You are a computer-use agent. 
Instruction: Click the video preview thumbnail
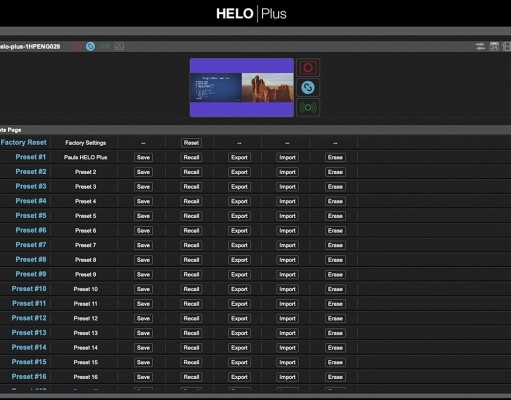pos(242,88)
